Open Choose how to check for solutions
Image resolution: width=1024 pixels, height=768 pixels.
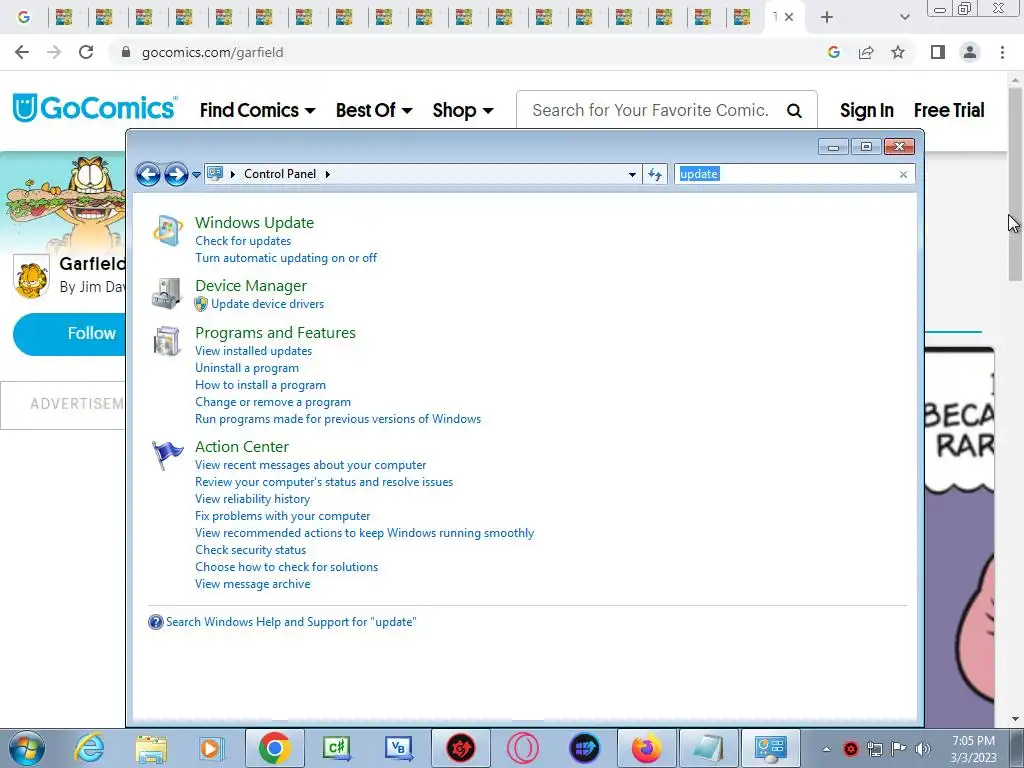tap(287, 567)
